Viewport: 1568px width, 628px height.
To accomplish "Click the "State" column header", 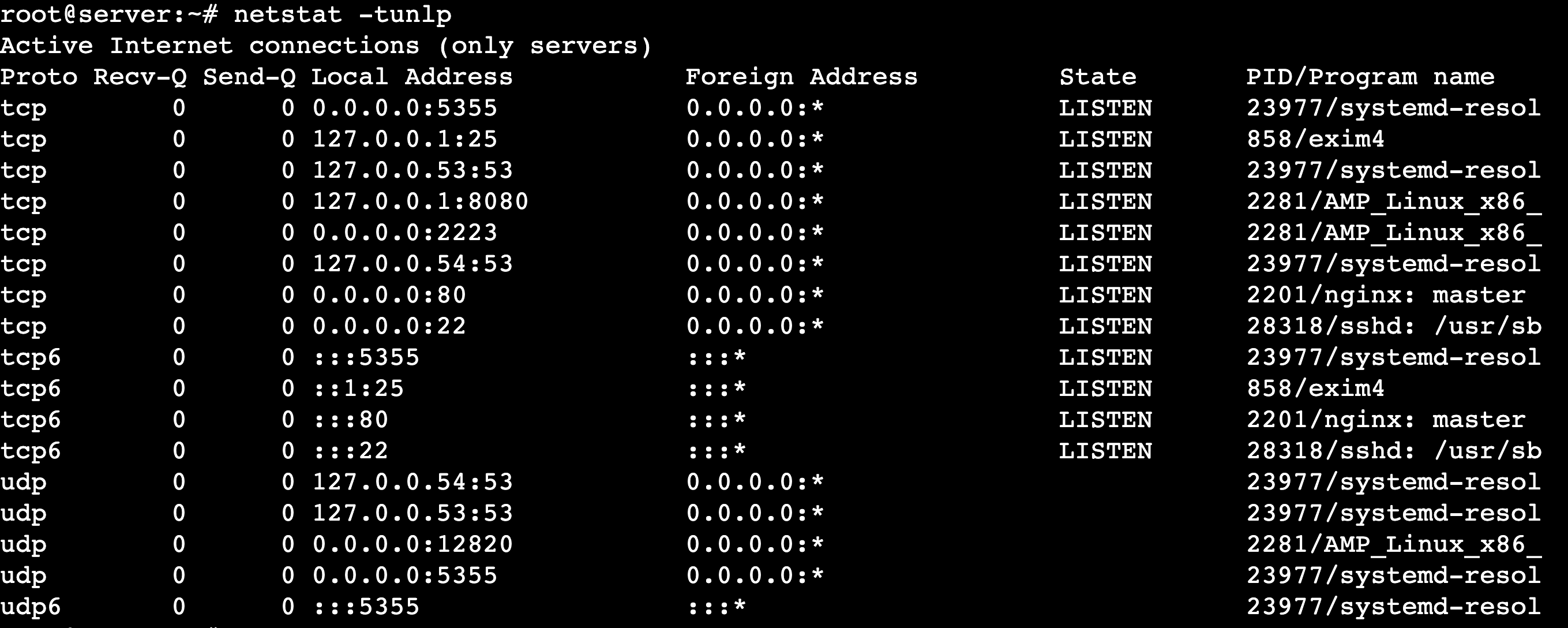I will [x=1097, y=77].
